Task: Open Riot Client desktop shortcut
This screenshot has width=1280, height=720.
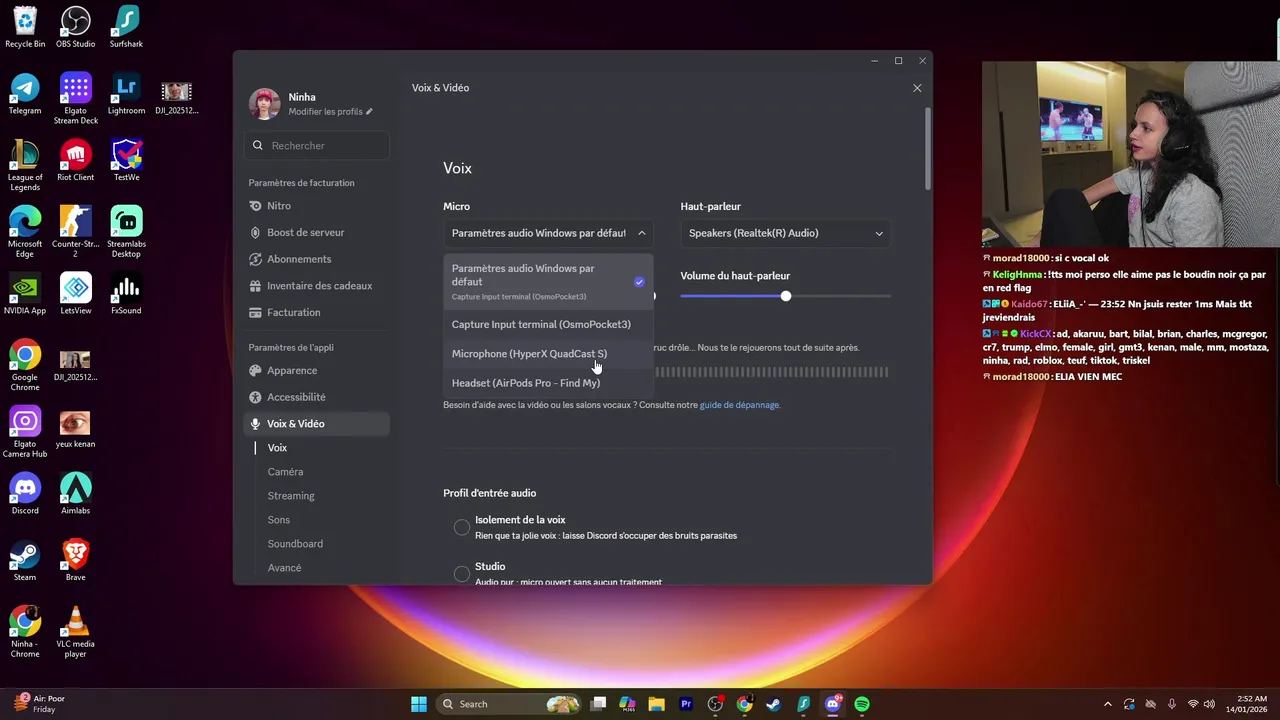Action: (76, 160)
